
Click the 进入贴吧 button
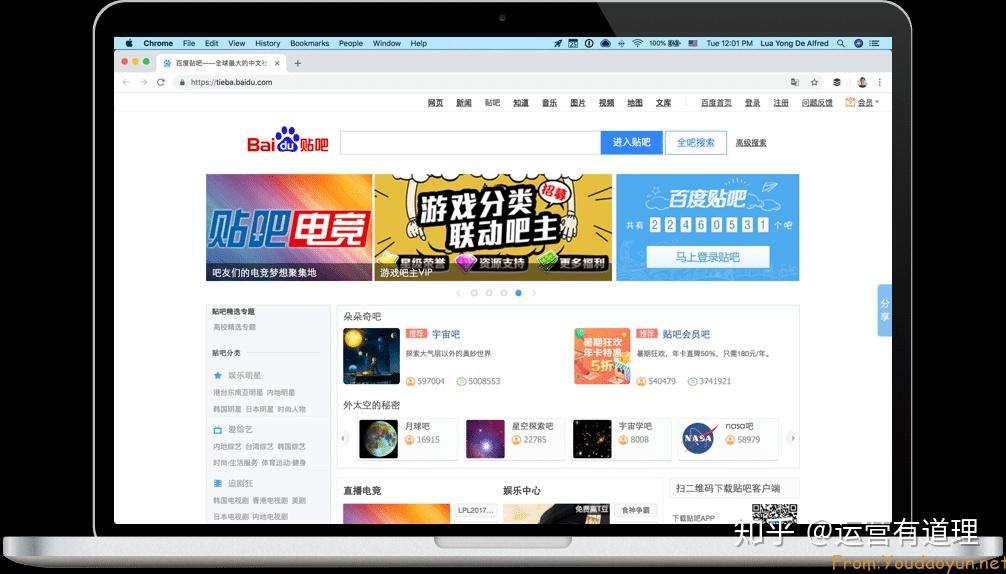(x=631, y=142)
